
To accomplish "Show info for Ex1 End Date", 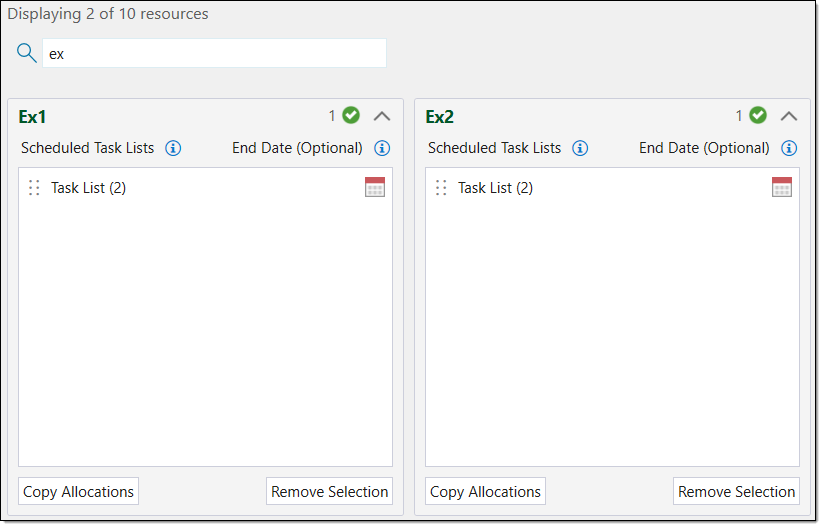I will [382, 148].
